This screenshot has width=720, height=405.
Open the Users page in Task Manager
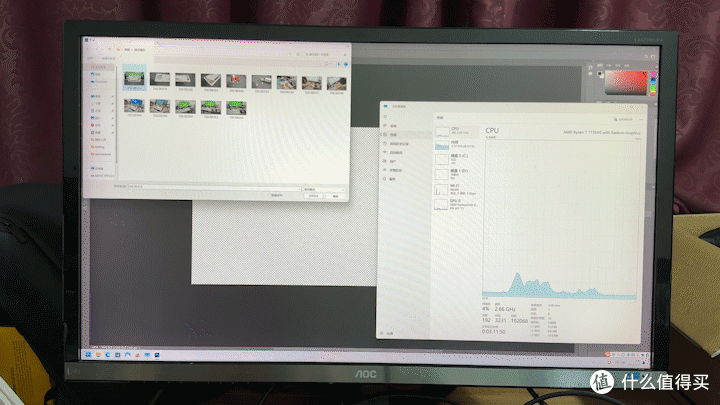[x=405, y=161]
